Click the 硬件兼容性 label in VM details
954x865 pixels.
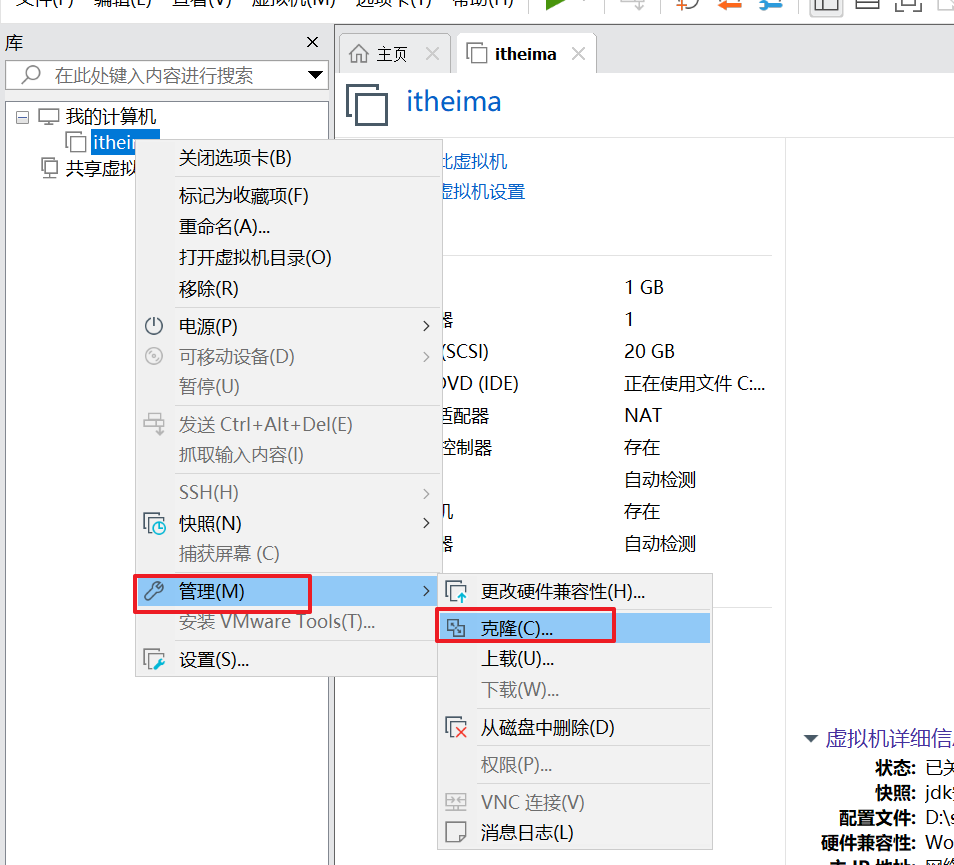coord(868,843)
